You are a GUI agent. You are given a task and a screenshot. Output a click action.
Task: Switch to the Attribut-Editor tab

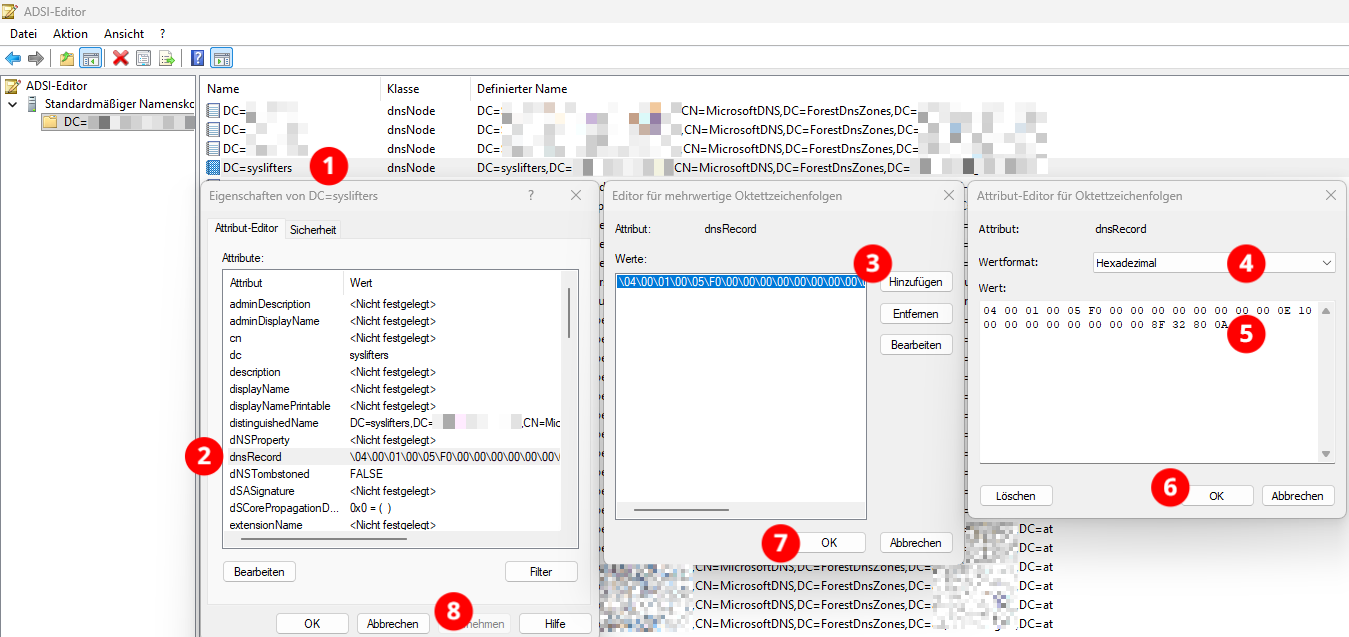pos(246,228)
